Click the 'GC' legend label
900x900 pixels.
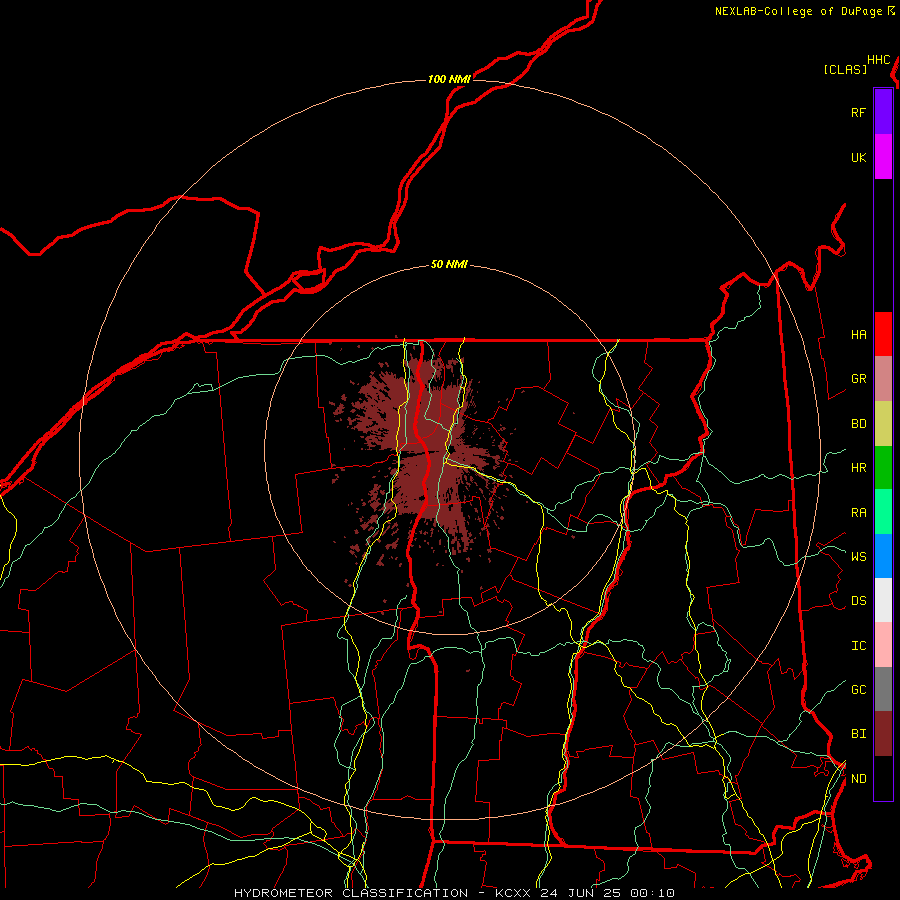tap(858, 690)
